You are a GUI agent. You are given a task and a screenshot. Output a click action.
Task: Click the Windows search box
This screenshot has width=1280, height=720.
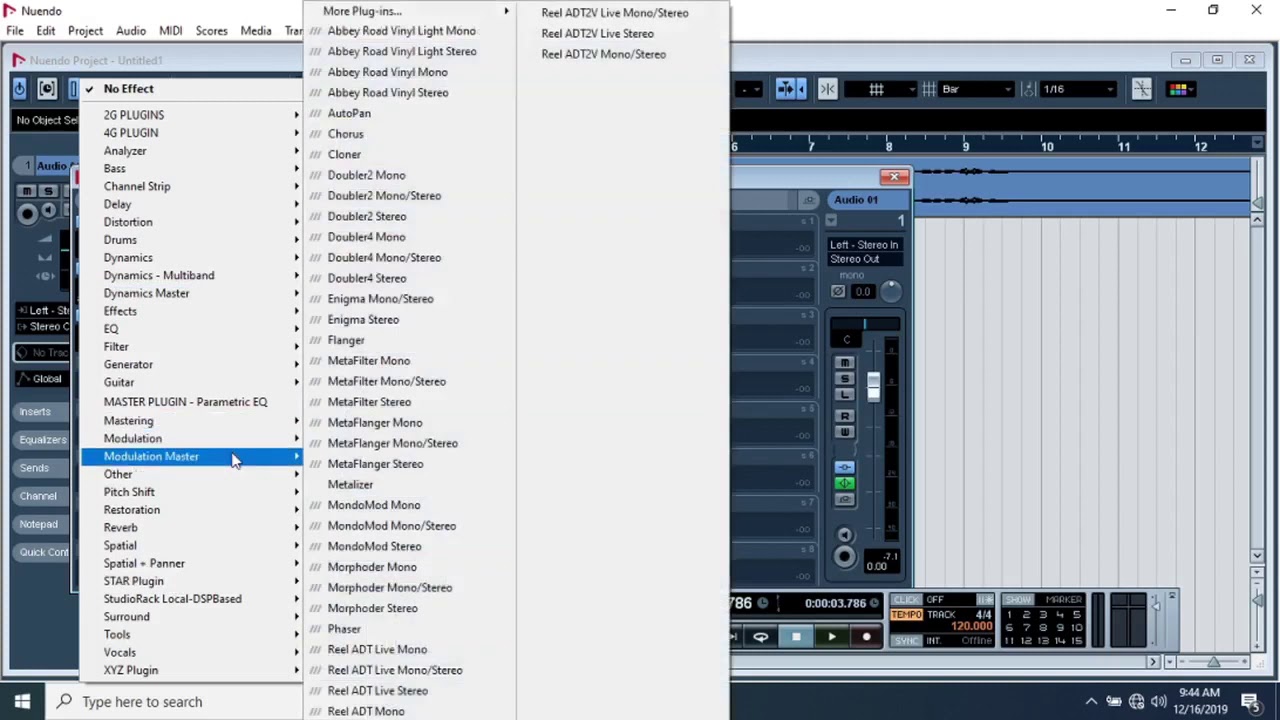click(x=175, y=701)
